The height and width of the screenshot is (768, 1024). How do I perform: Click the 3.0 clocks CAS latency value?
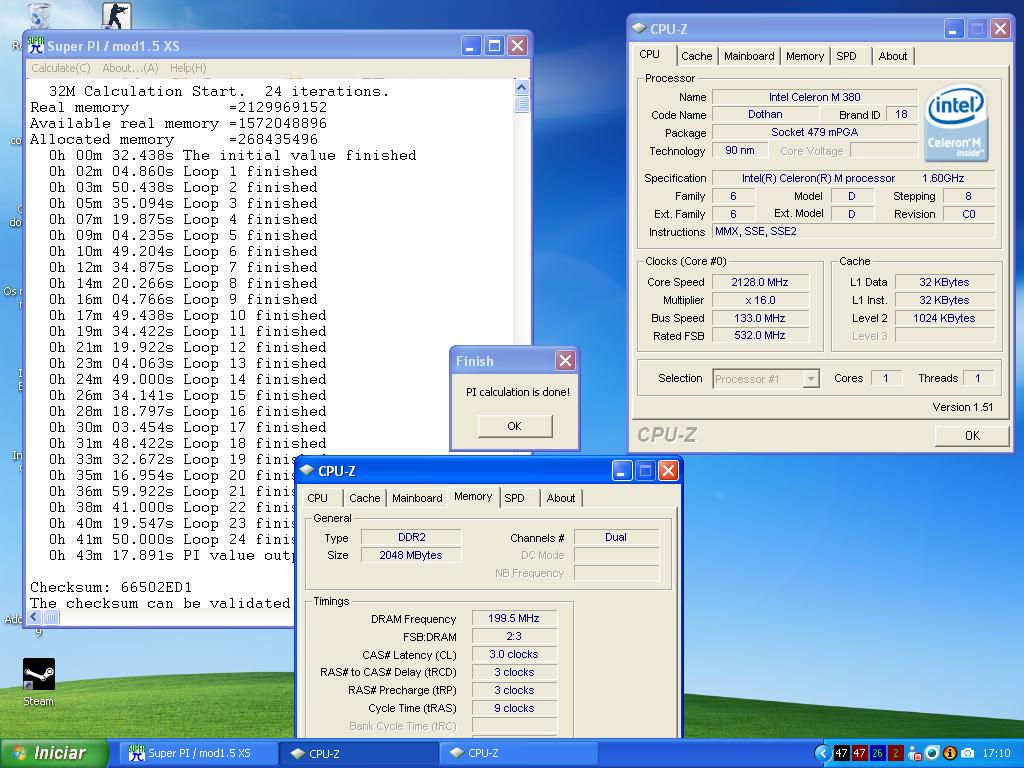tap(514, 654)
